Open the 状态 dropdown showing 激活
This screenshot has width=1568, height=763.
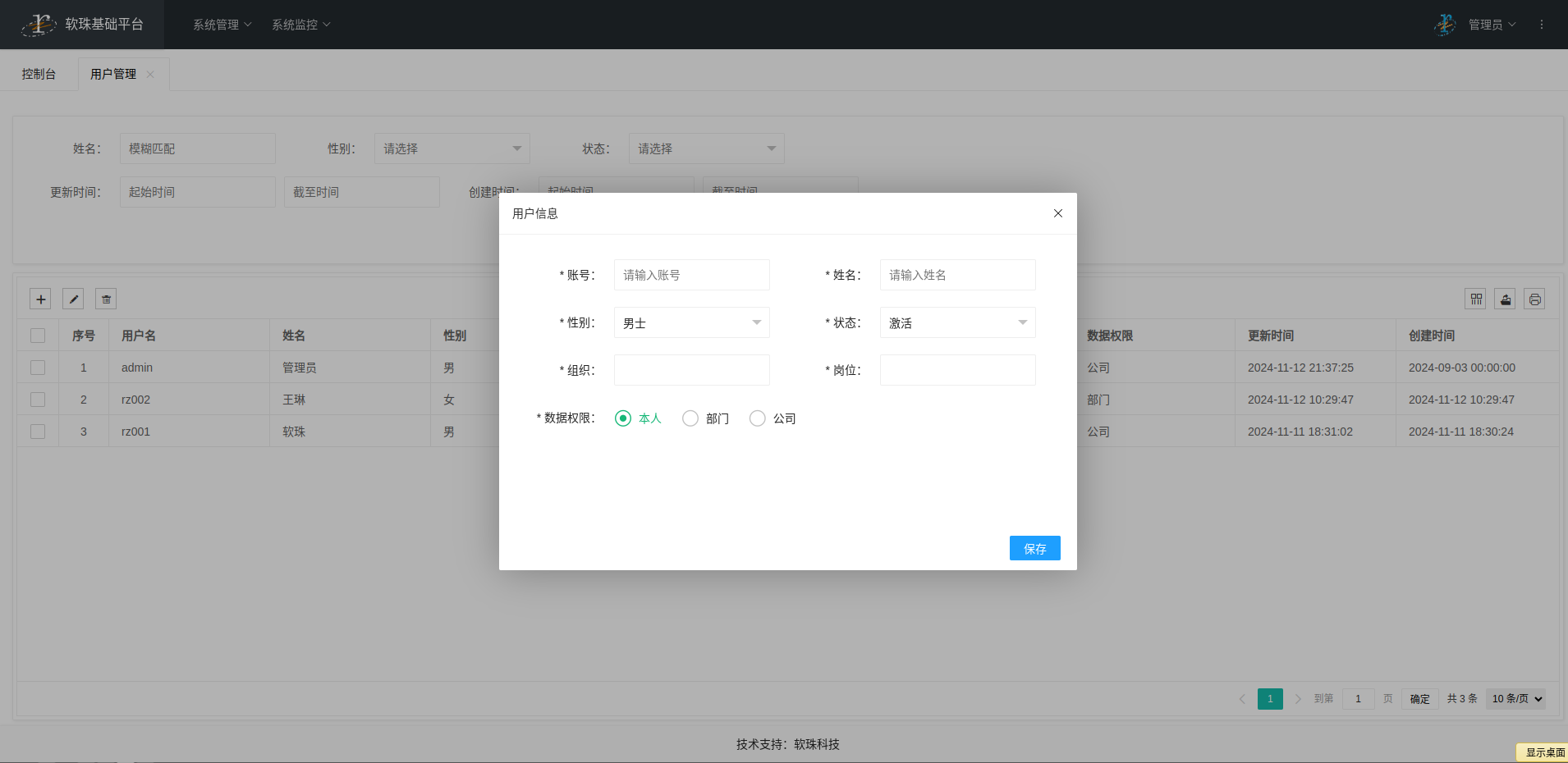(x=957, y=322)
